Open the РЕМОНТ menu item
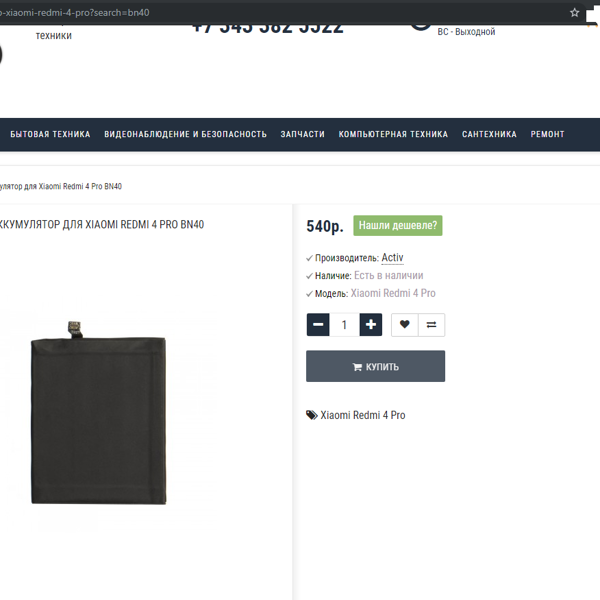This screenshot has height=600, width=600. pyautogui.click(x=547, y=134)
